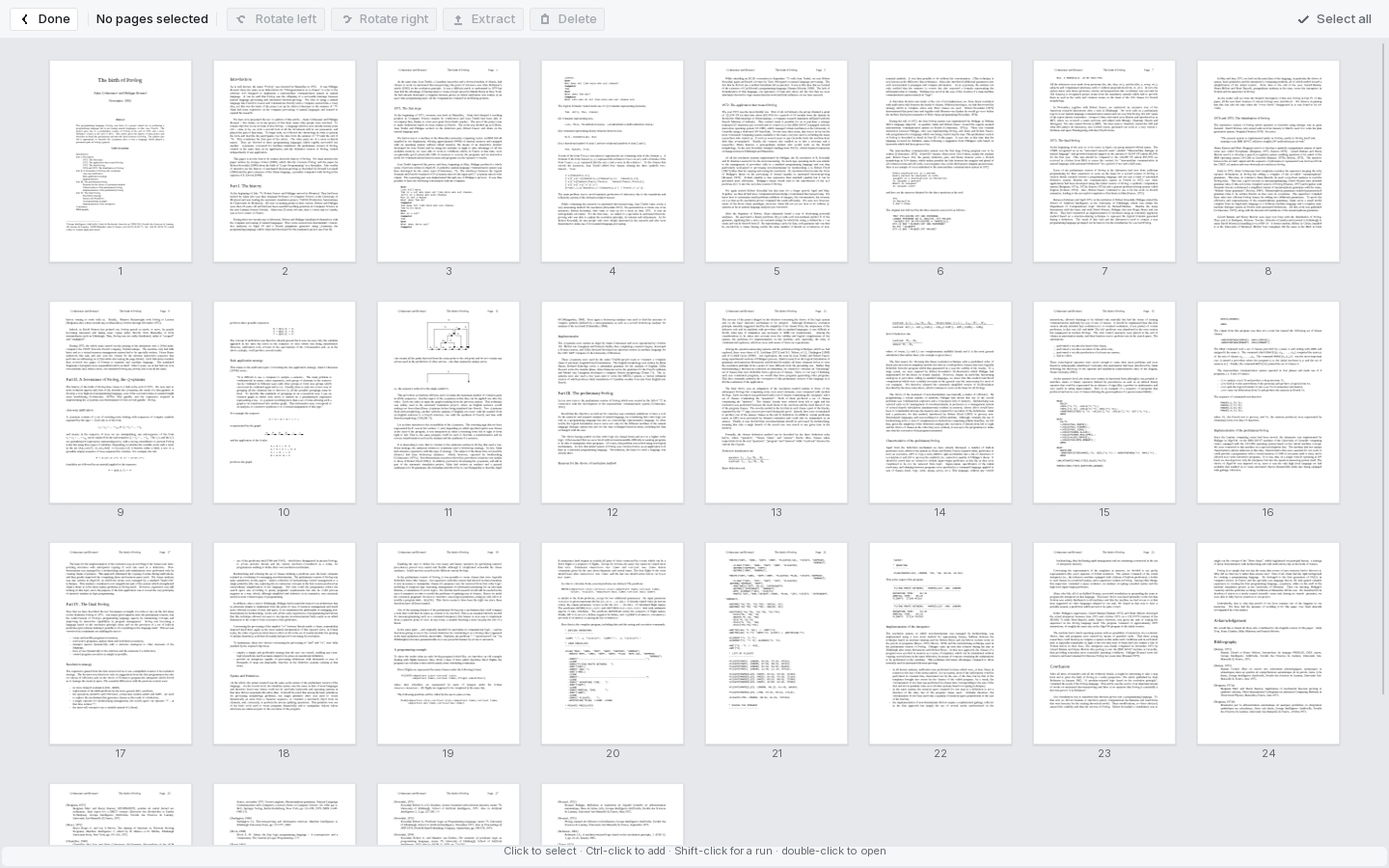Click the Rotate right icon
The image size is (1389, 868).
[347, 19]
